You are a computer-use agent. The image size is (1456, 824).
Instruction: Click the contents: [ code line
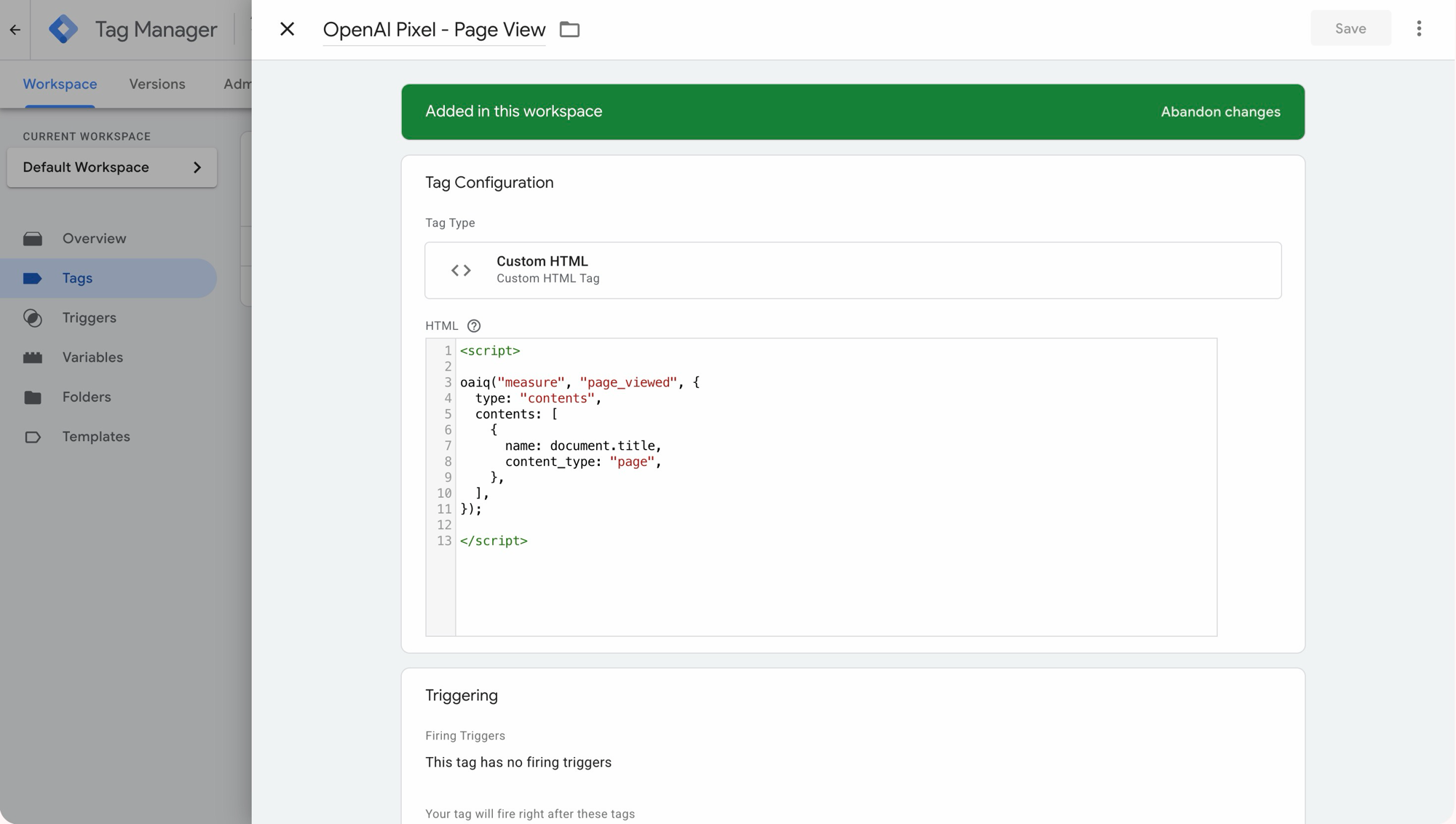pyautogui.click(x=516, y=414)
